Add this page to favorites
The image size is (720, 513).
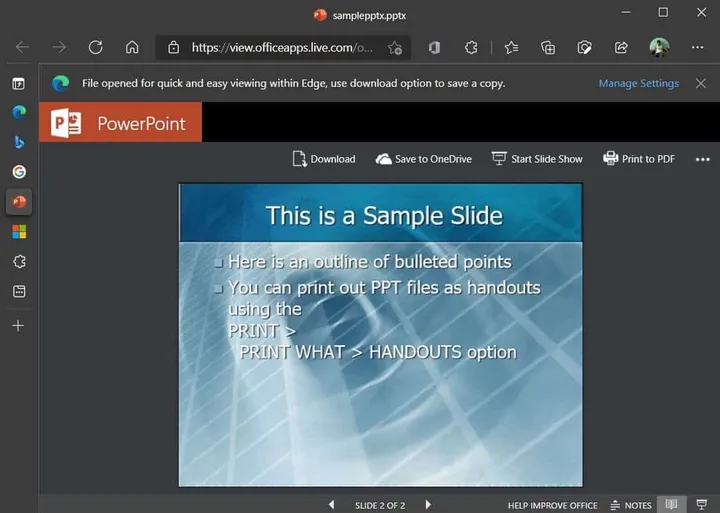click(395, 48)
